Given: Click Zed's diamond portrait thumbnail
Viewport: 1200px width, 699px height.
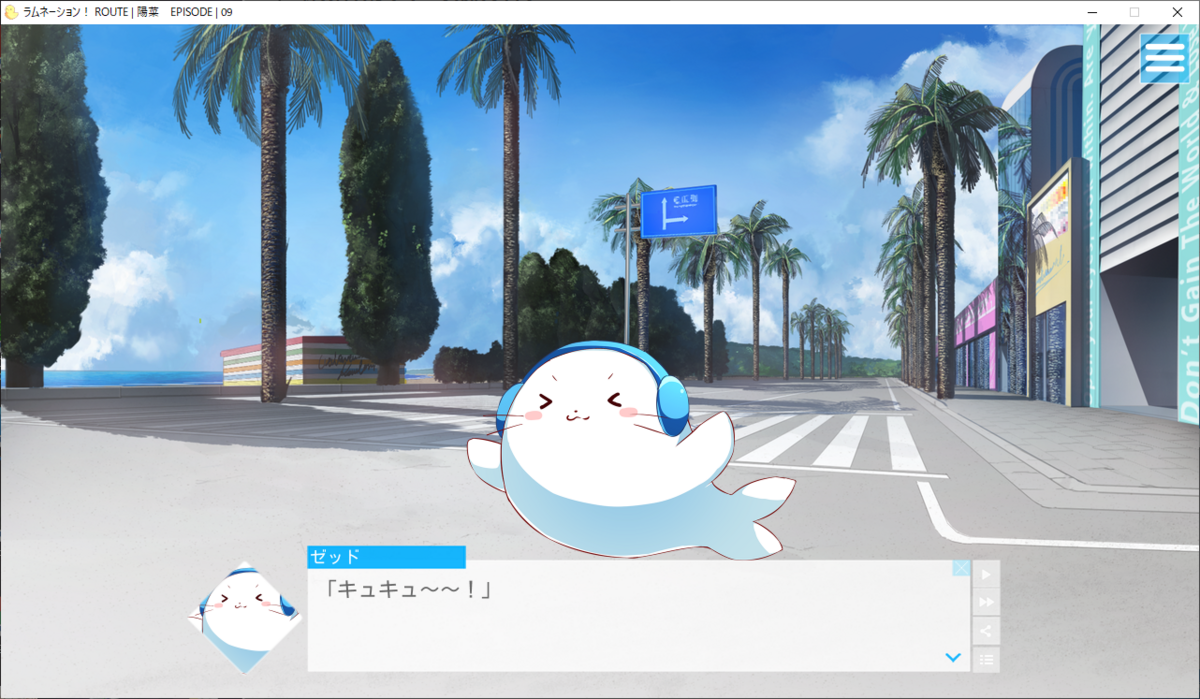Looking at the screenshot, I should (244, 617).
